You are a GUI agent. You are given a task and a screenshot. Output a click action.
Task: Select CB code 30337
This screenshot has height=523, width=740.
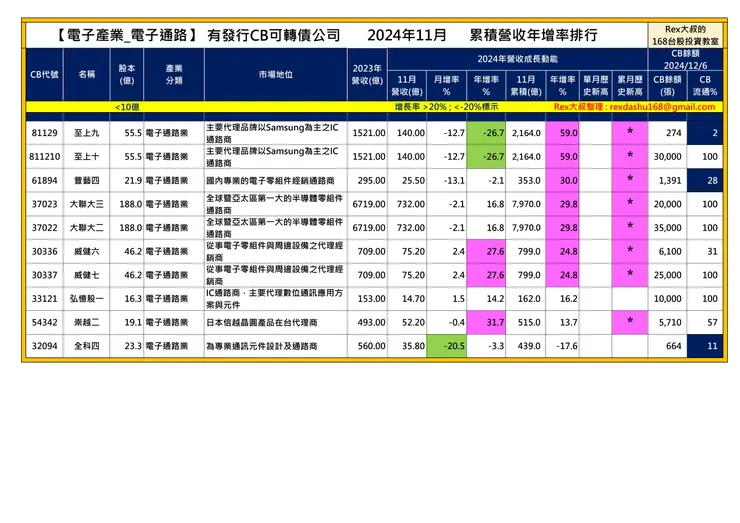click(44, 275)
